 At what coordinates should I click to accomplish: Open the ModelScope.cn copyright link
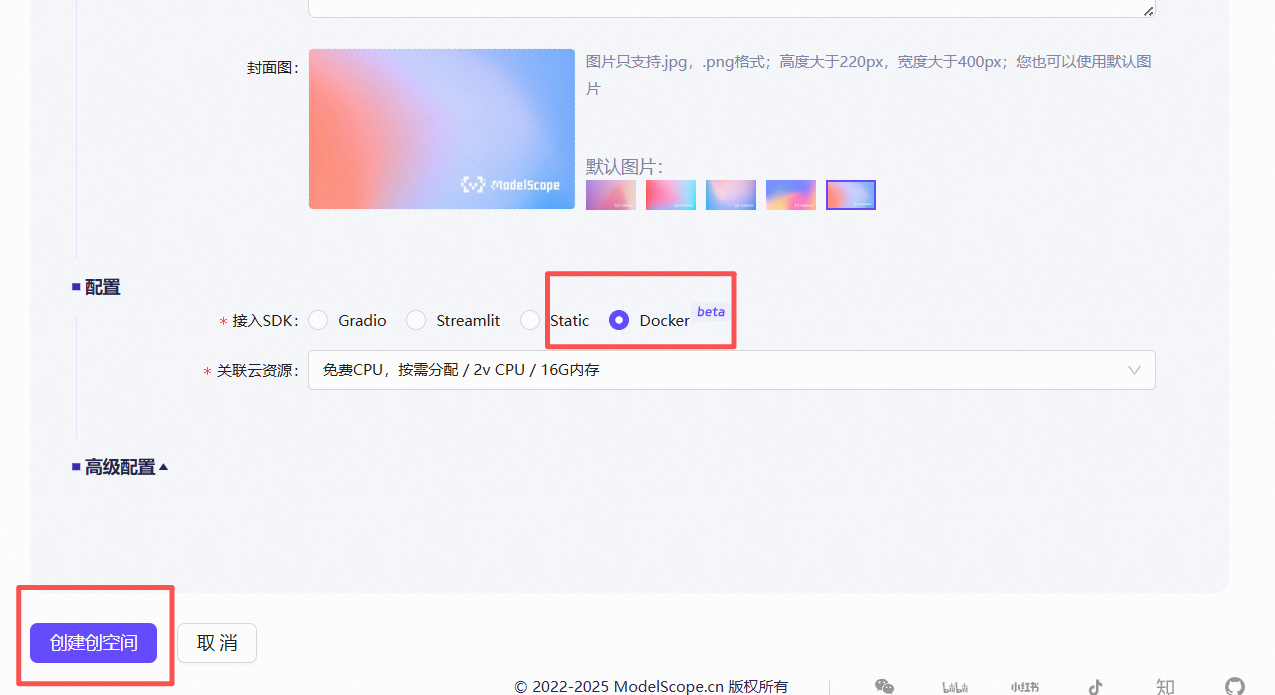point(651,687)
